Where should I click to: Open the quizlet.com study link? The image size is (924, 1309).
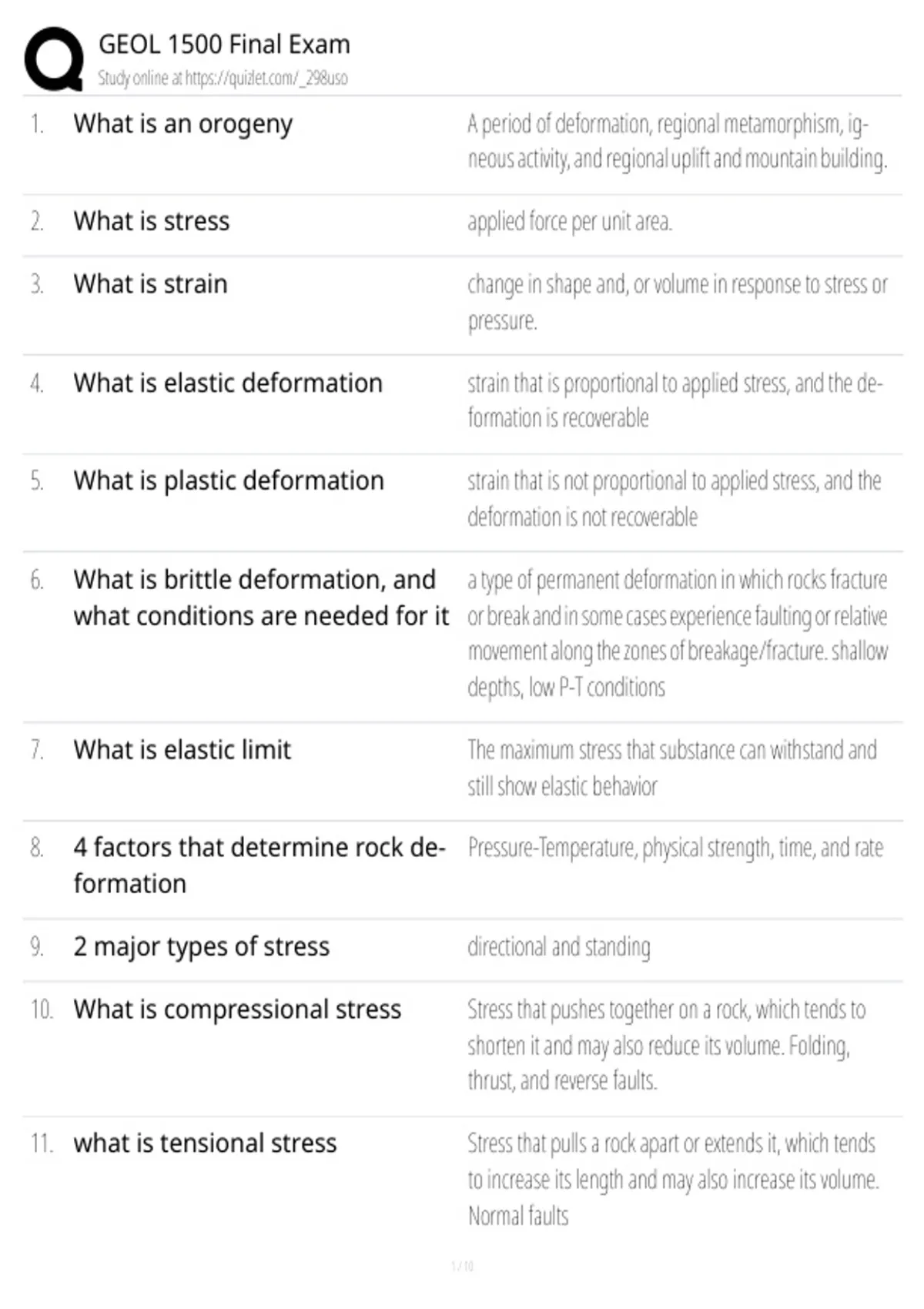tap(266, 78)
